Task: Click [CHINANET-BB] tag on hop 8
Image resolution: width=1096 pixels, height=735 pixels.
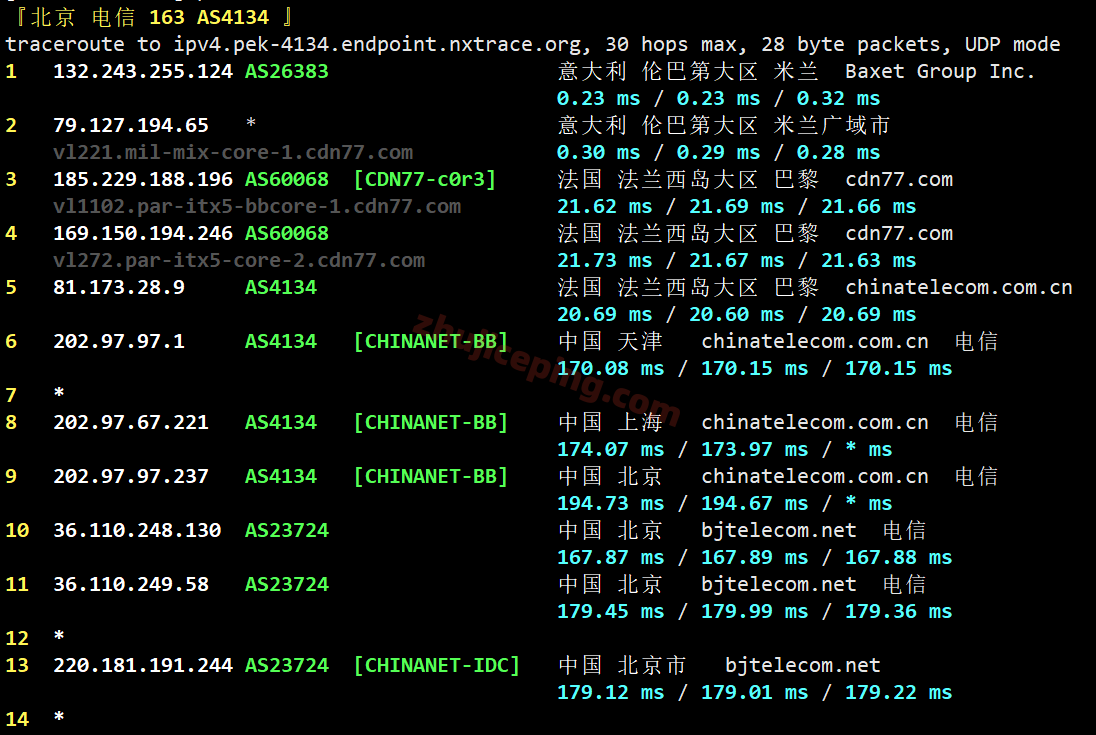Action: tap(431, 422)
